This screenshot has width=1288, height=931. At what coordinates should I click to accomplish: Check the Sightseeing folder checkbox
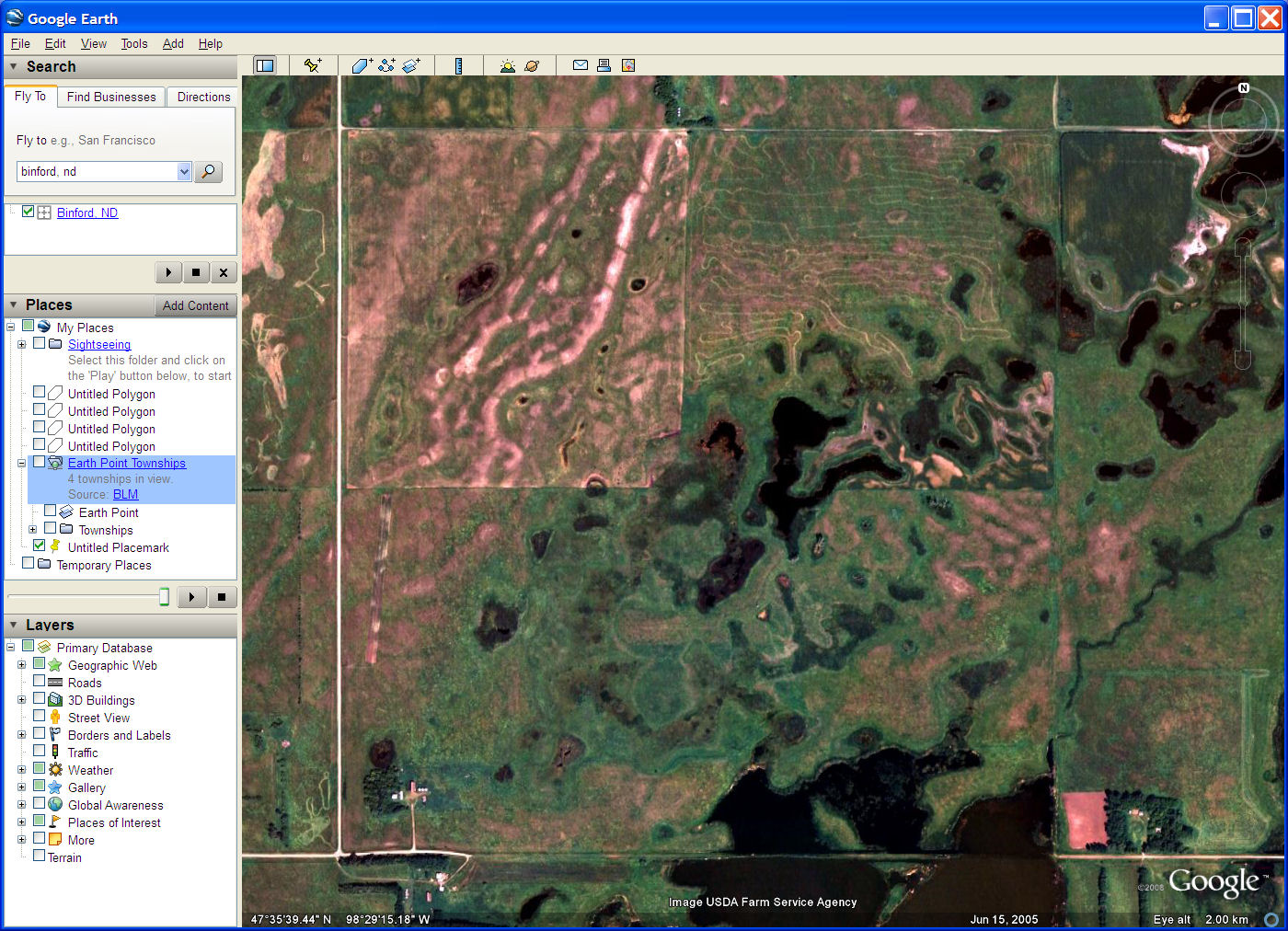pos(39,343)
